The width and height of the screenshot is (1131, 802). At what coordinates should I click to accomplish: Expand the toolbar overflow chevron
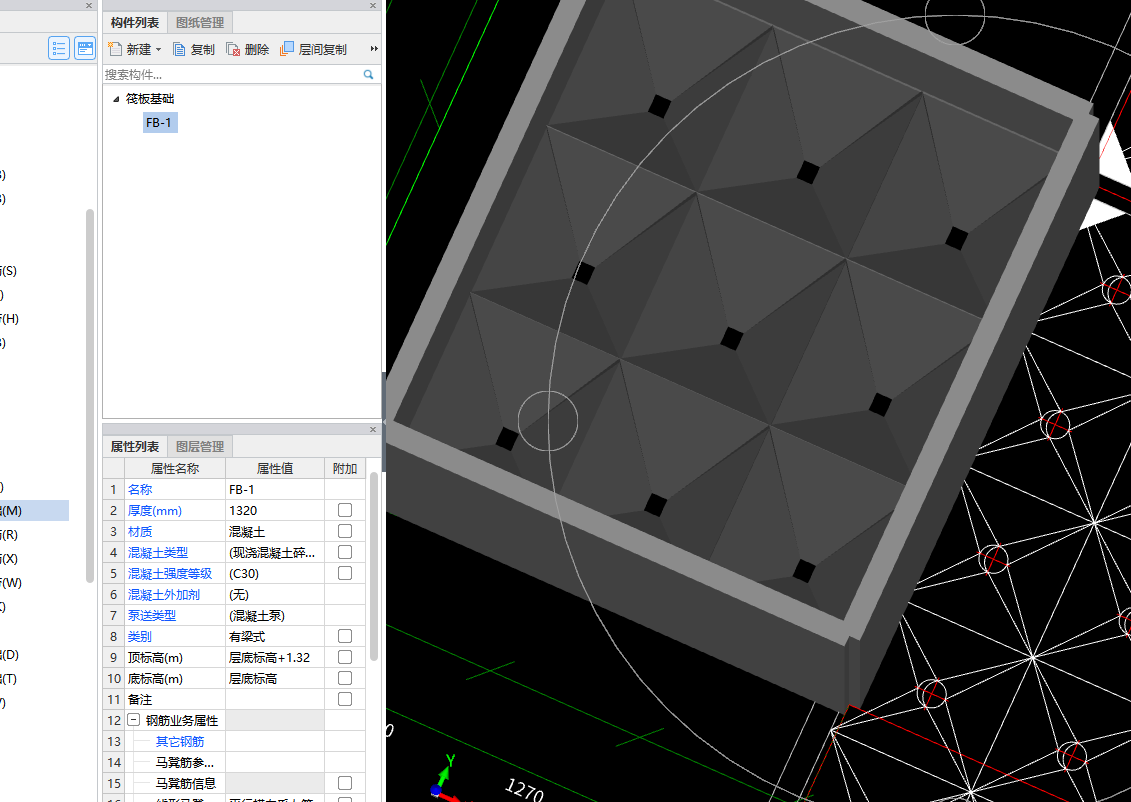(x=374, y=49)
